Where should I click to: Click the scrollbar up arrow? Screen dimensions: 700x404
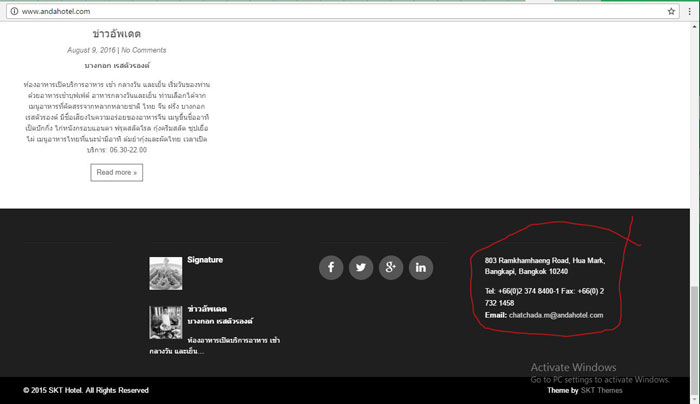[694, 27]
